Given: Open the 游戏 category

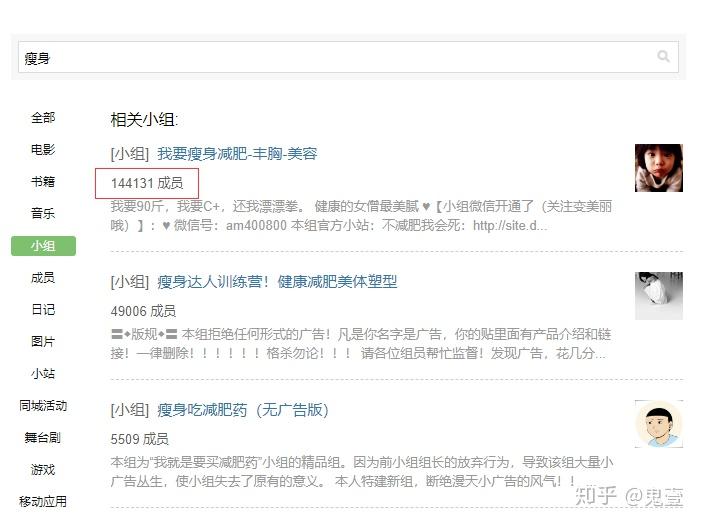Looking at the screenshot, I should 43,470.
